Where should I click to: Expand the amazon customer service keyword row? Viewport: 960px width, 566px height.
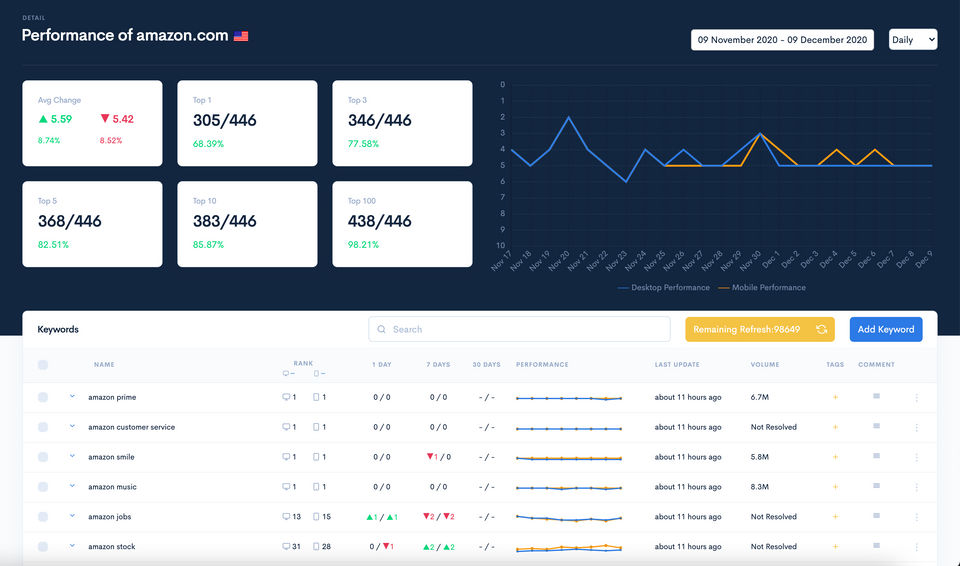(72, 426)
